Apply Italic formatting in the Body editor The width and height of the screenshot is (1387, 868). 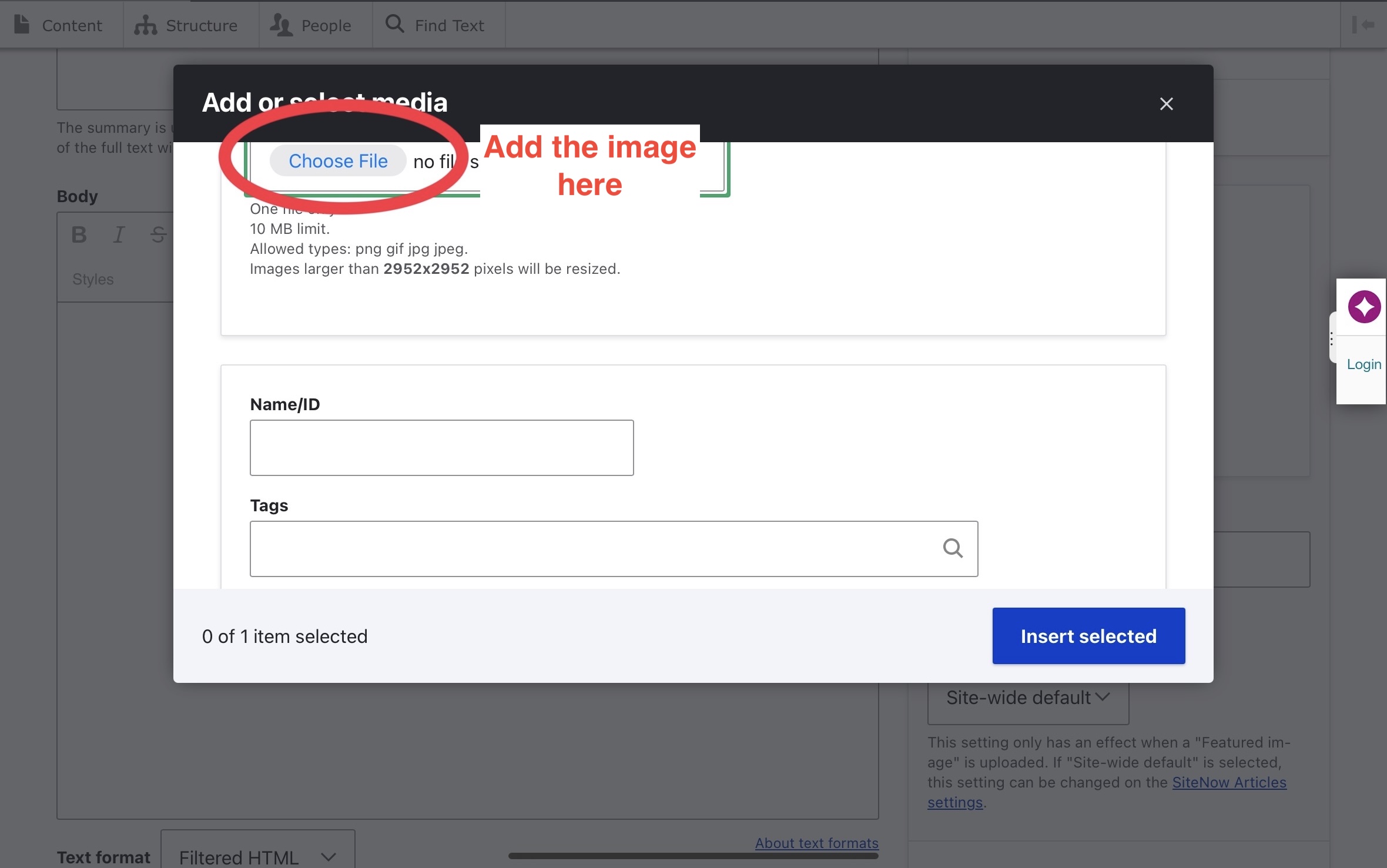pyautogui.click(x=118, y=234)
